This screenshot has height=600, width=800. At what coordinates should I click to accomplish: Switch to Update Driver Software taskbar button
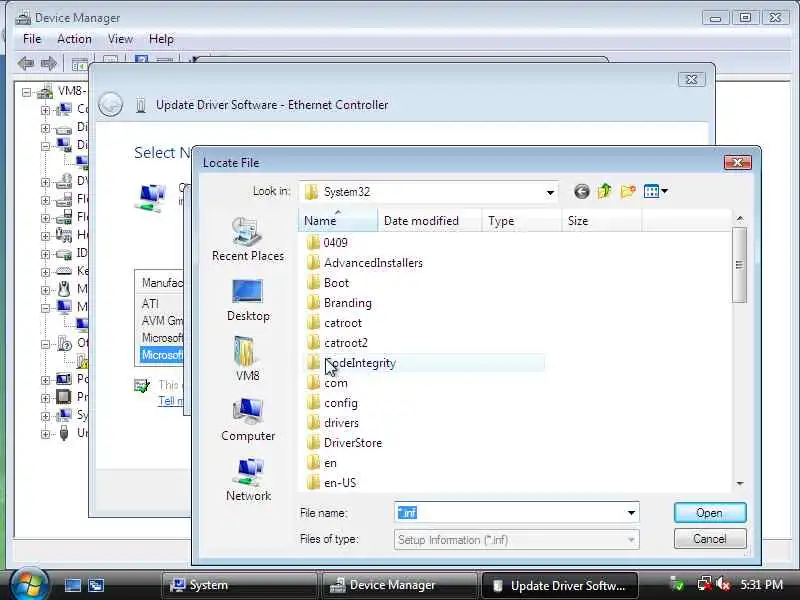(559, 585)
